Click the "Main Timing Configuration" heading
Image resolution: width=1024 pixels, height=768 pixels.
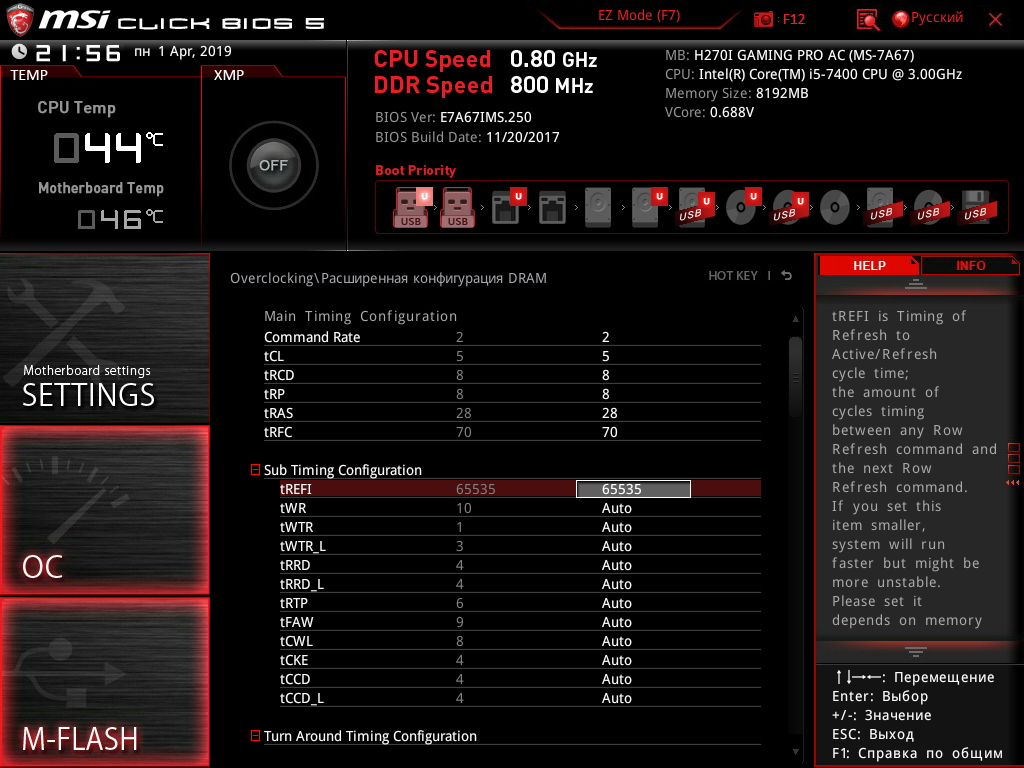tap(360, 316)
